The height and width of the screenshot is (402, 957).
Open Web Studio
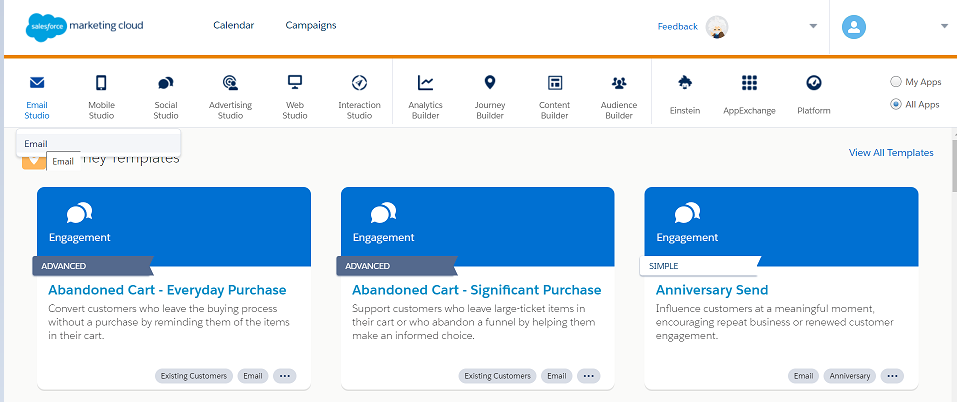pos(295,96)
